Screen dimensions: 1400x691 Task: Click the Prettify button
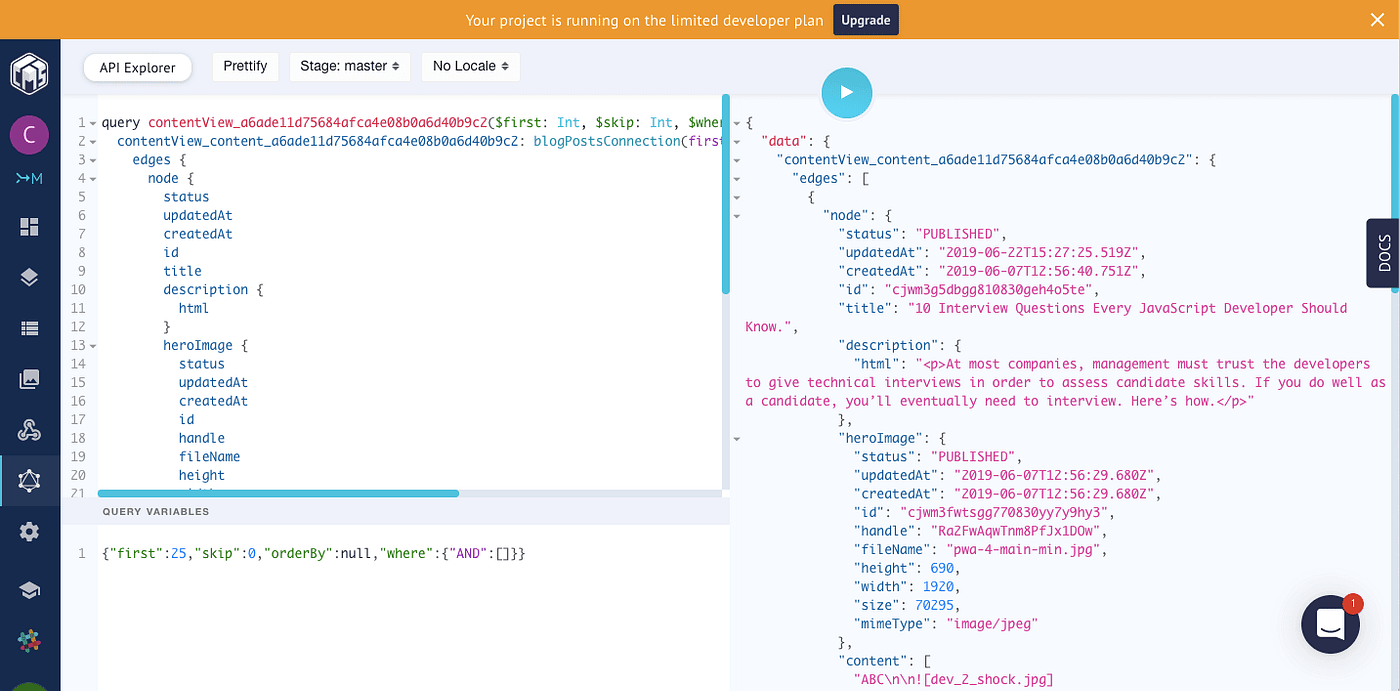click(245, 66)
